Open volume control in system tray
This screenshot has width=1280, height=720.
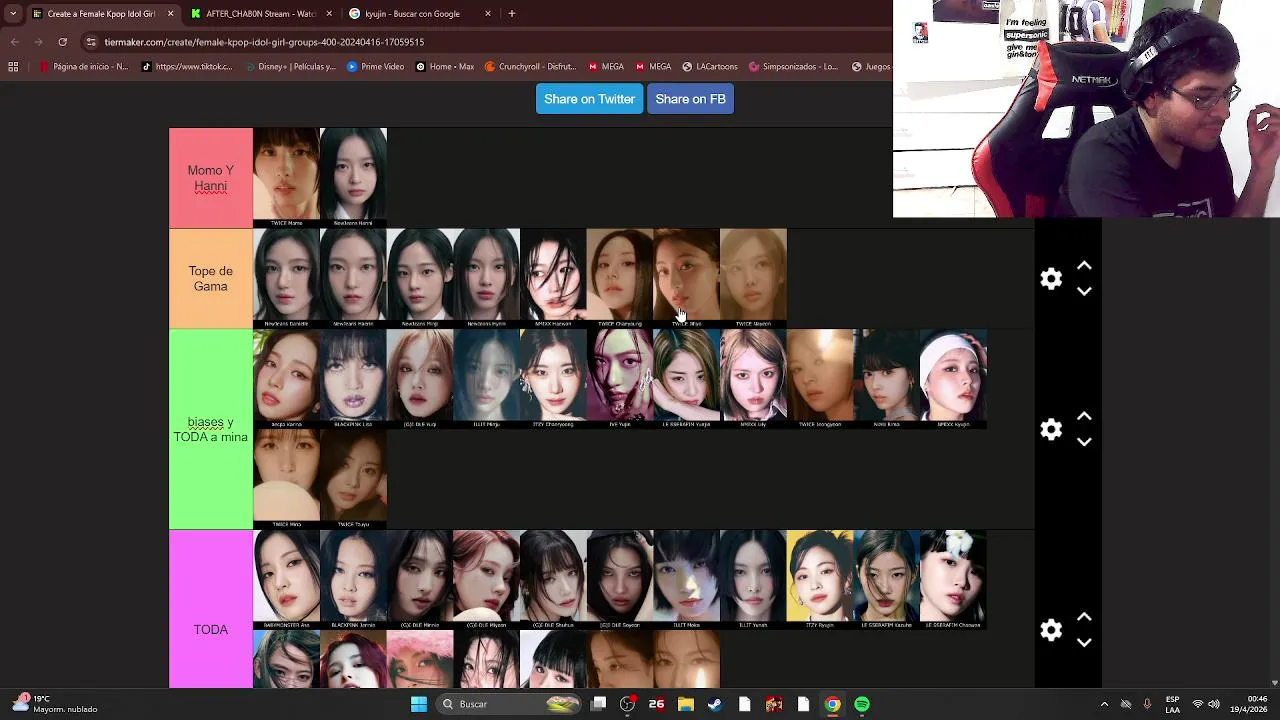[1213, 704]
